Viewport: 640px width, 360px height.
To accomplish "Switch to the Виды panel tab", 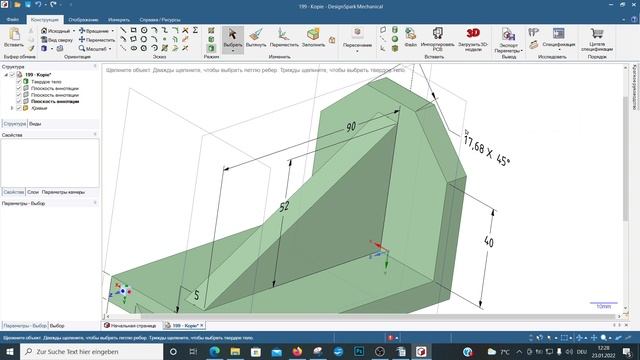I will [35, 124].
